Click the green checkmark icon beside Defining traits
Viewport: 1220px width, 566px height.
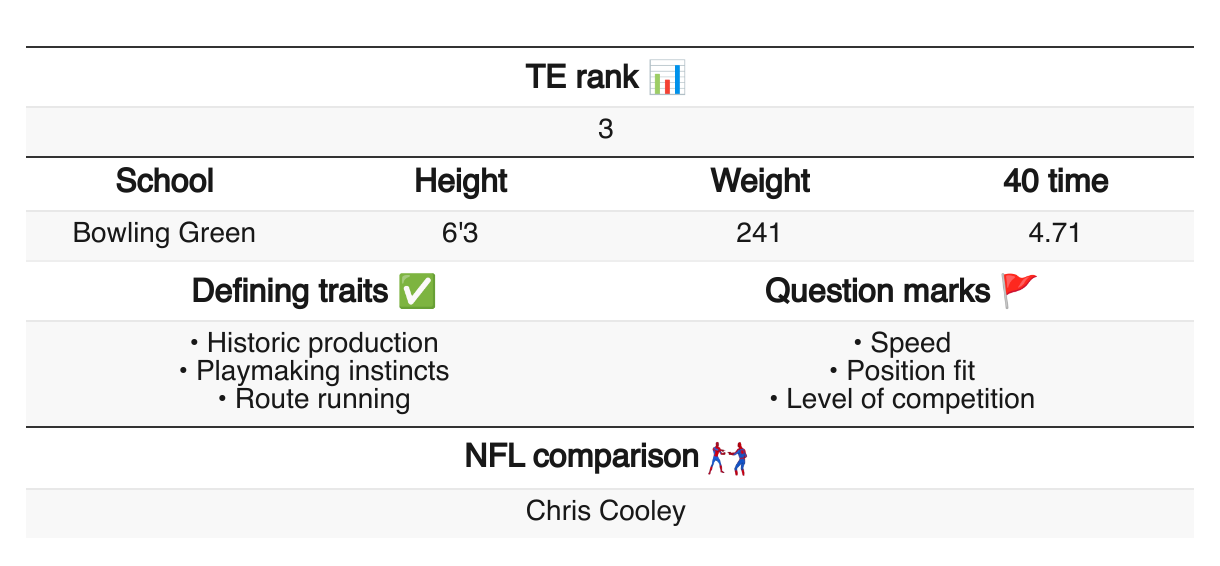[416, 291]
